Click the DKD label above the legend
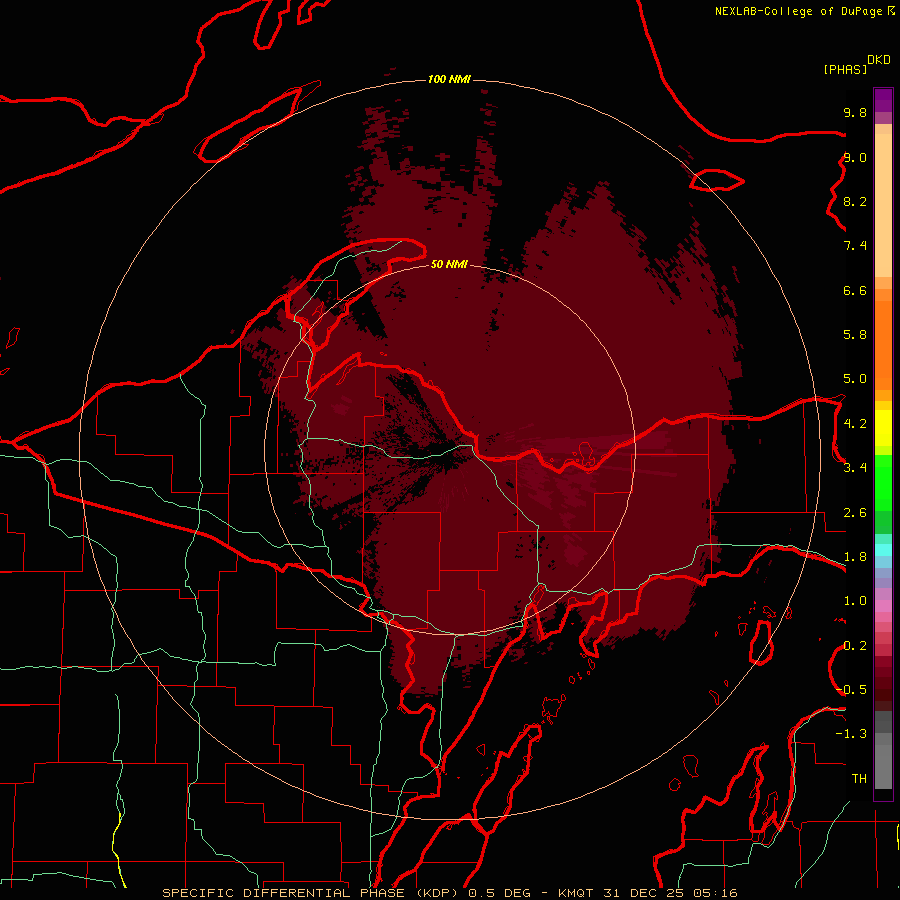The image size is (900, 900). coord(879,60)
